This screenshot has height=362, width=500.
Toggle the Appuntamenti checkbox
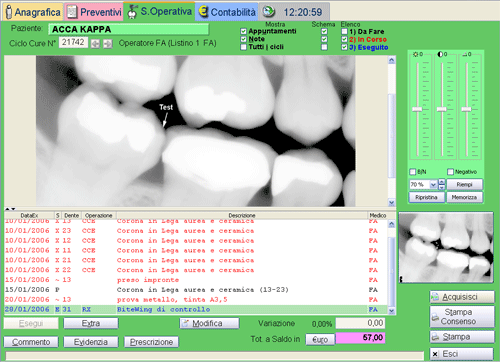pyautogui.click(x=244, y=31)
